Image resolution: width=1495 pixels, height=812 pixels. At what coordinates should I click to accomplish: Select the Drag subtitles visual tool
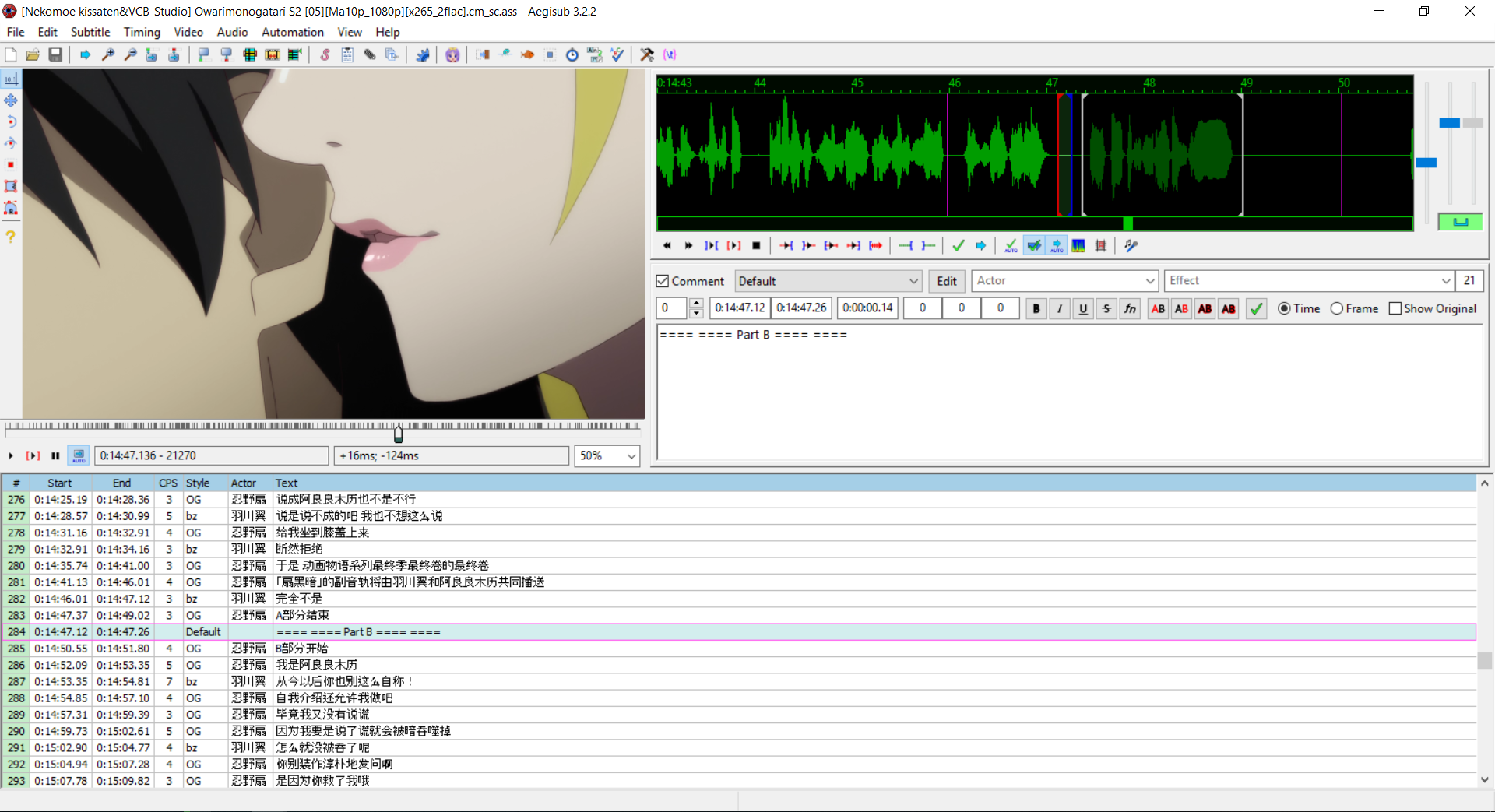11,100
